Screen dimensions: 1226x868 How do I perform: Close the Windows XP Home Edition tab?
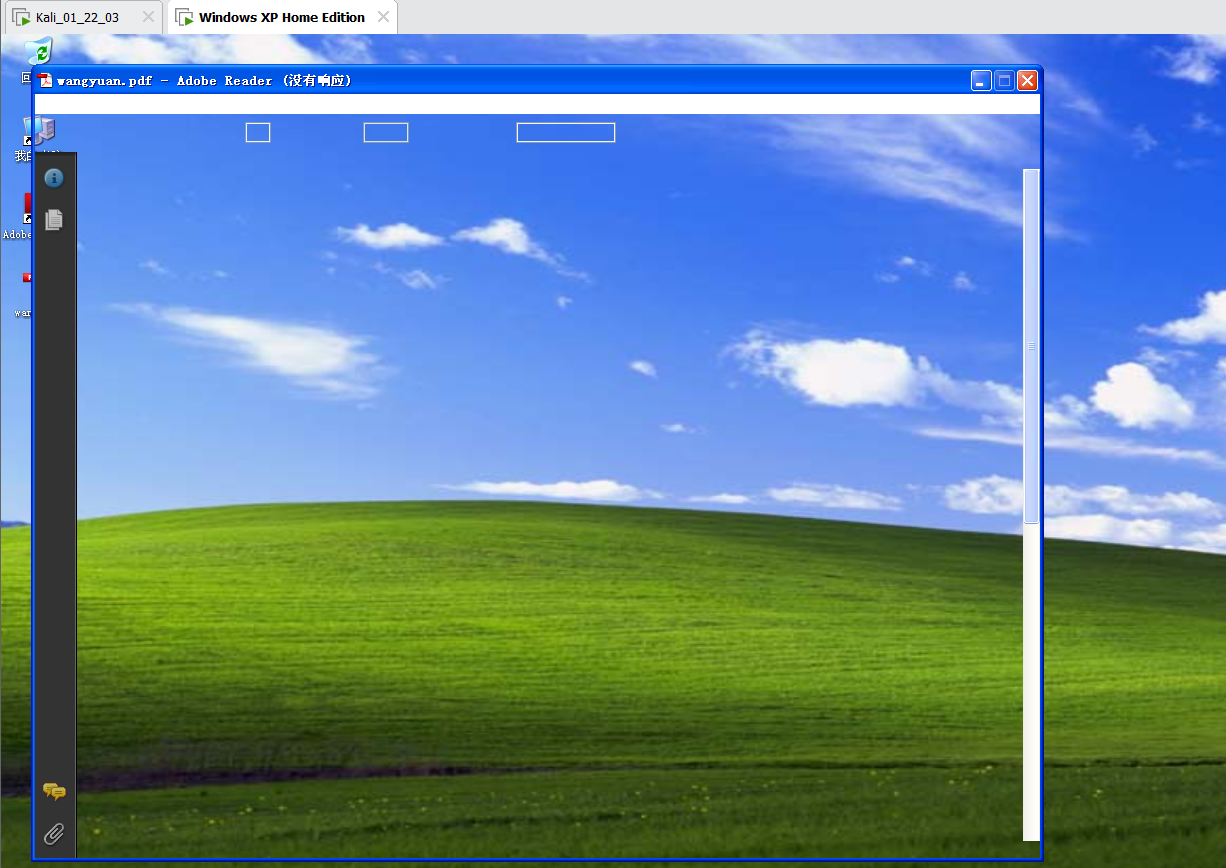click(385, 17)
